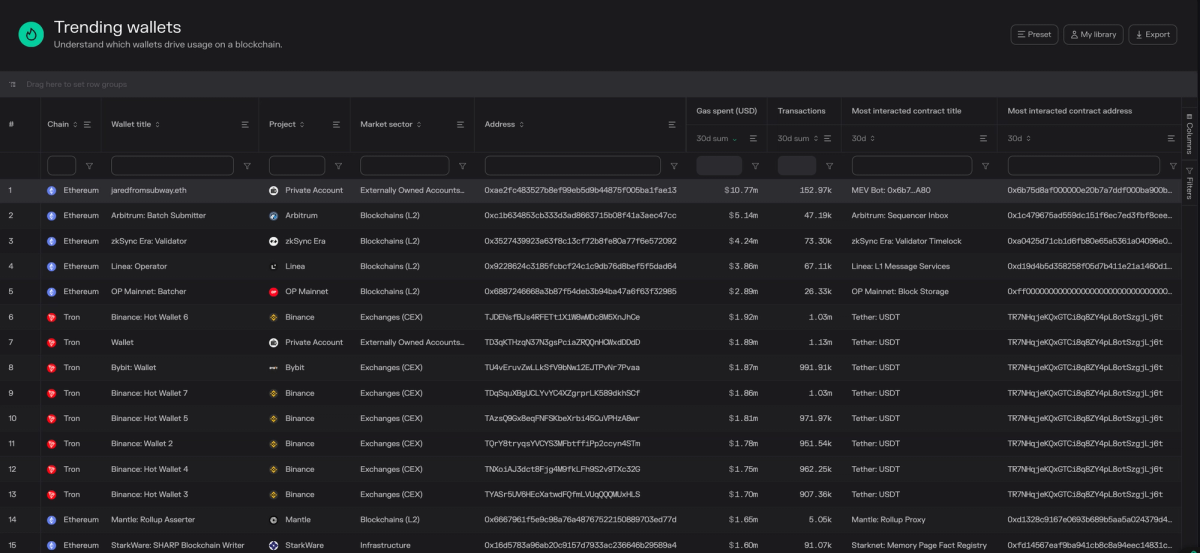Focus the Market sector filter input
The image size is (1200, 553).
[405, 166]
